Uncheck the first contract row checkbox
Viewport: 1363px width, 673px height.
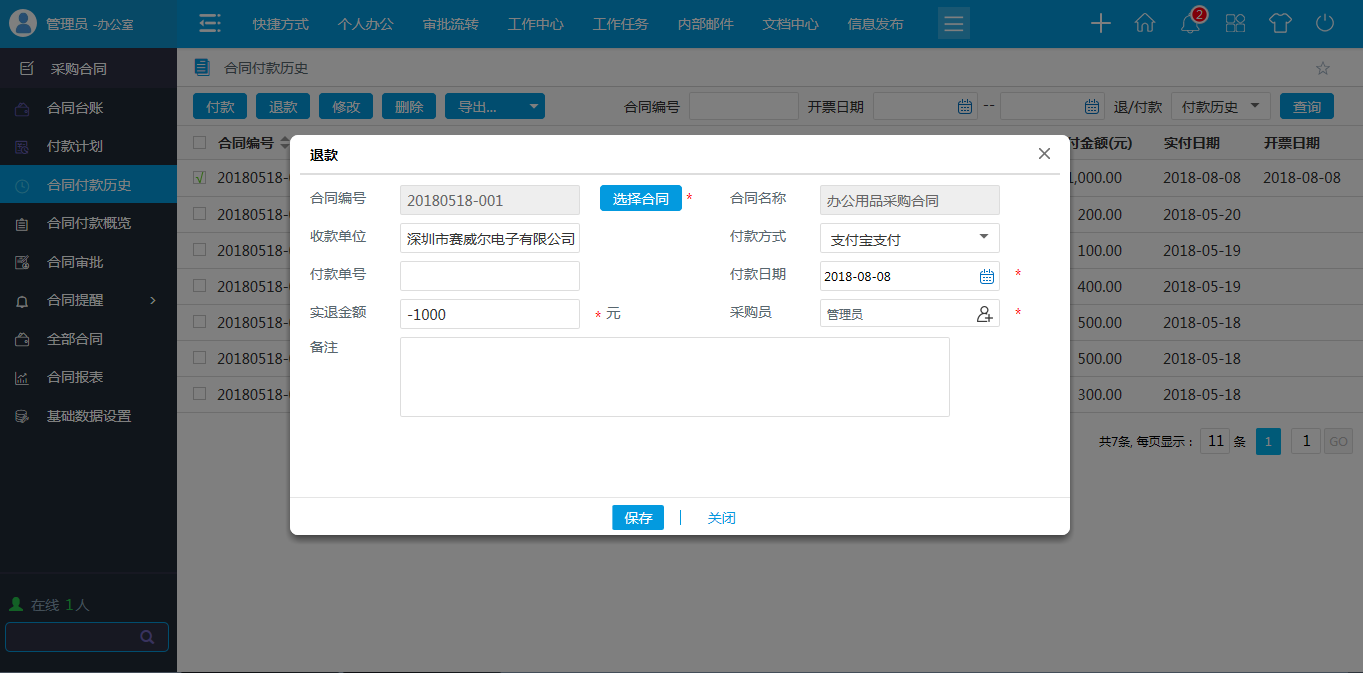click(200, 178)
